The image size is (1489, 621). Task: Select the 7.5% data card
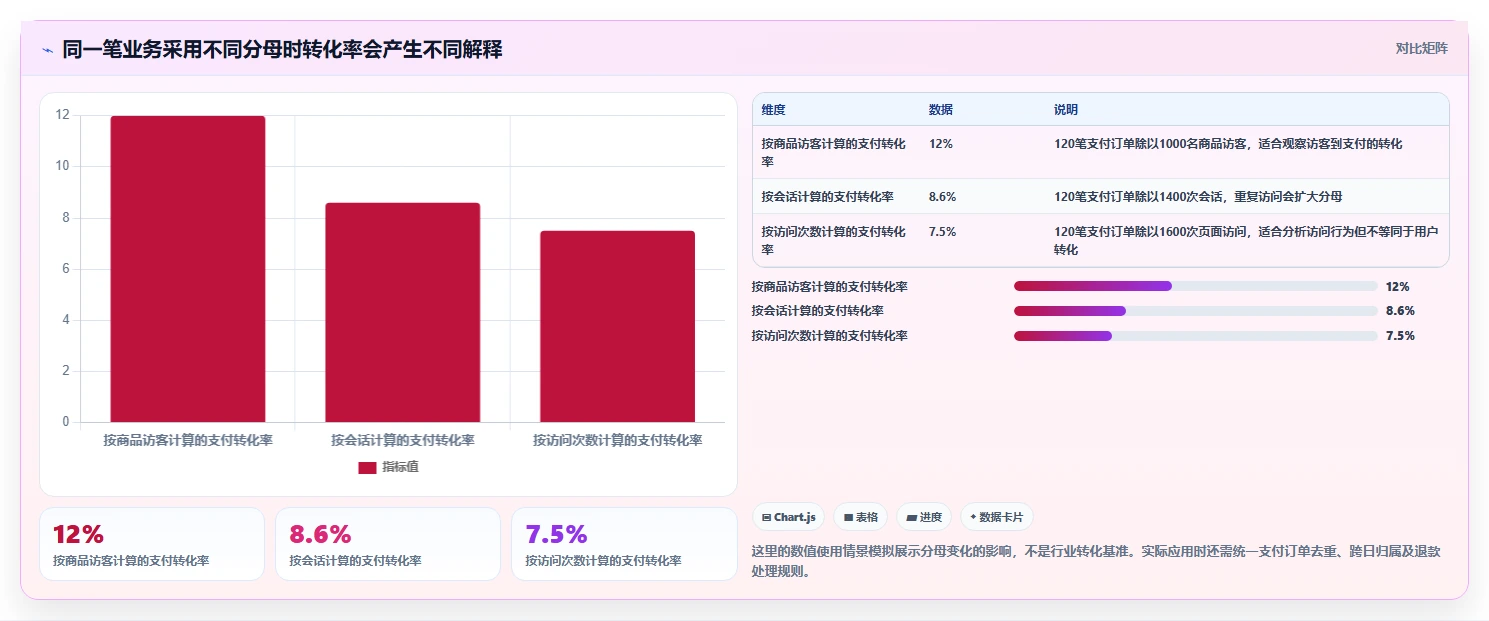click(x=624, y=544)
